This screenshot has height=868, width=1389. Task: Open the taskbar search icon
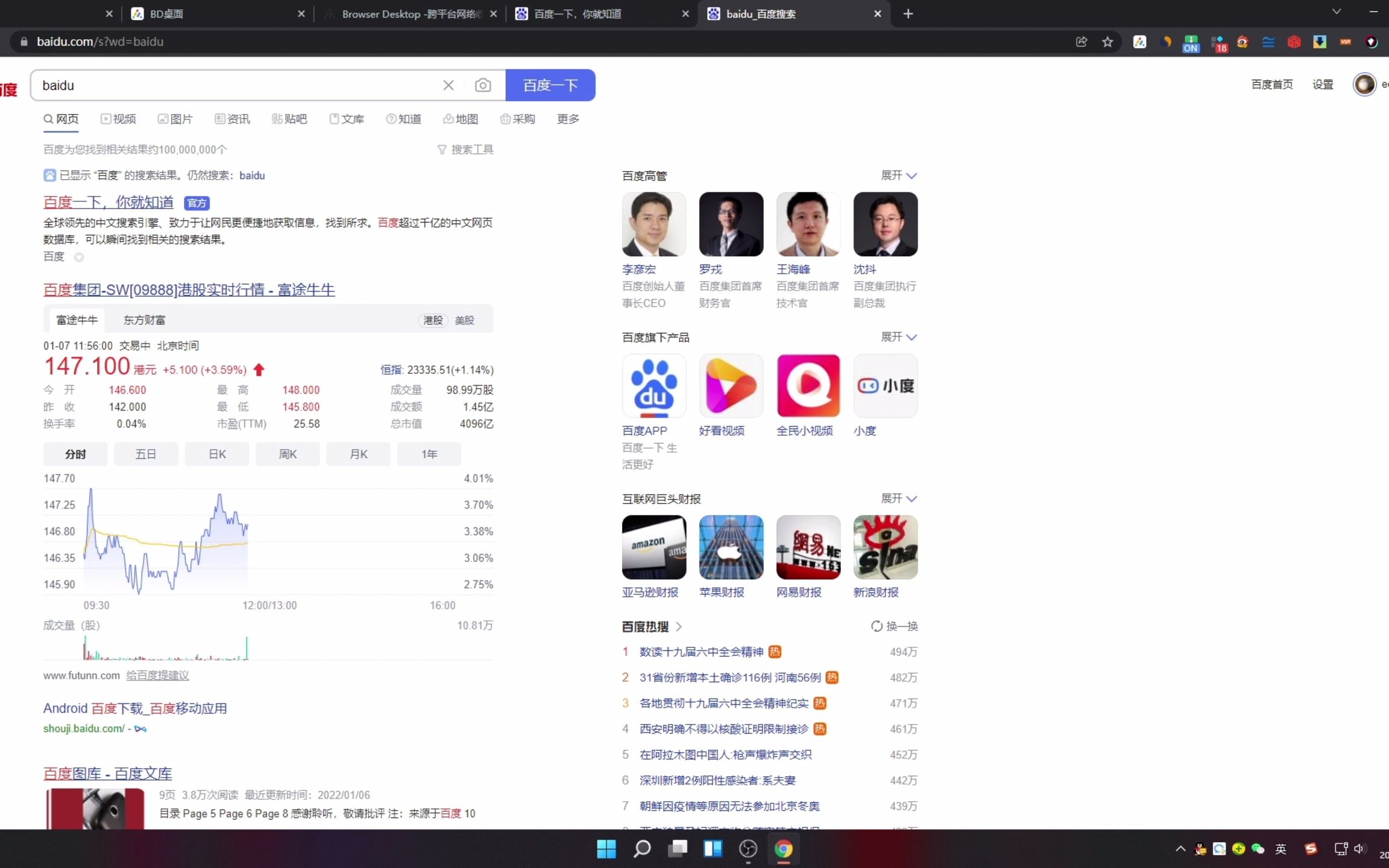pos(642,849)
